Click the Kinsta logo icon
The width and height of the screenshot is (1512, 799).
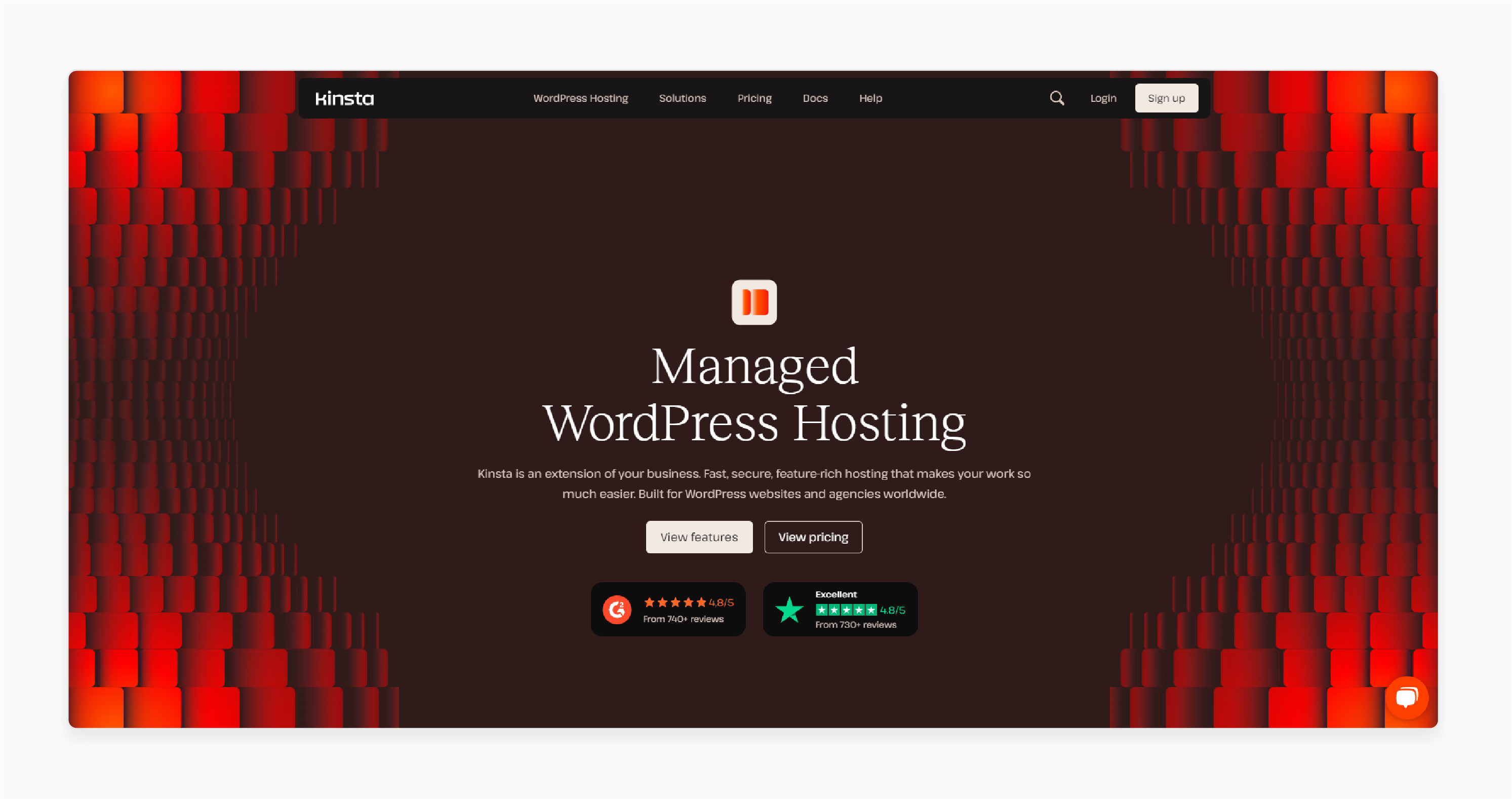coord(345,97)
